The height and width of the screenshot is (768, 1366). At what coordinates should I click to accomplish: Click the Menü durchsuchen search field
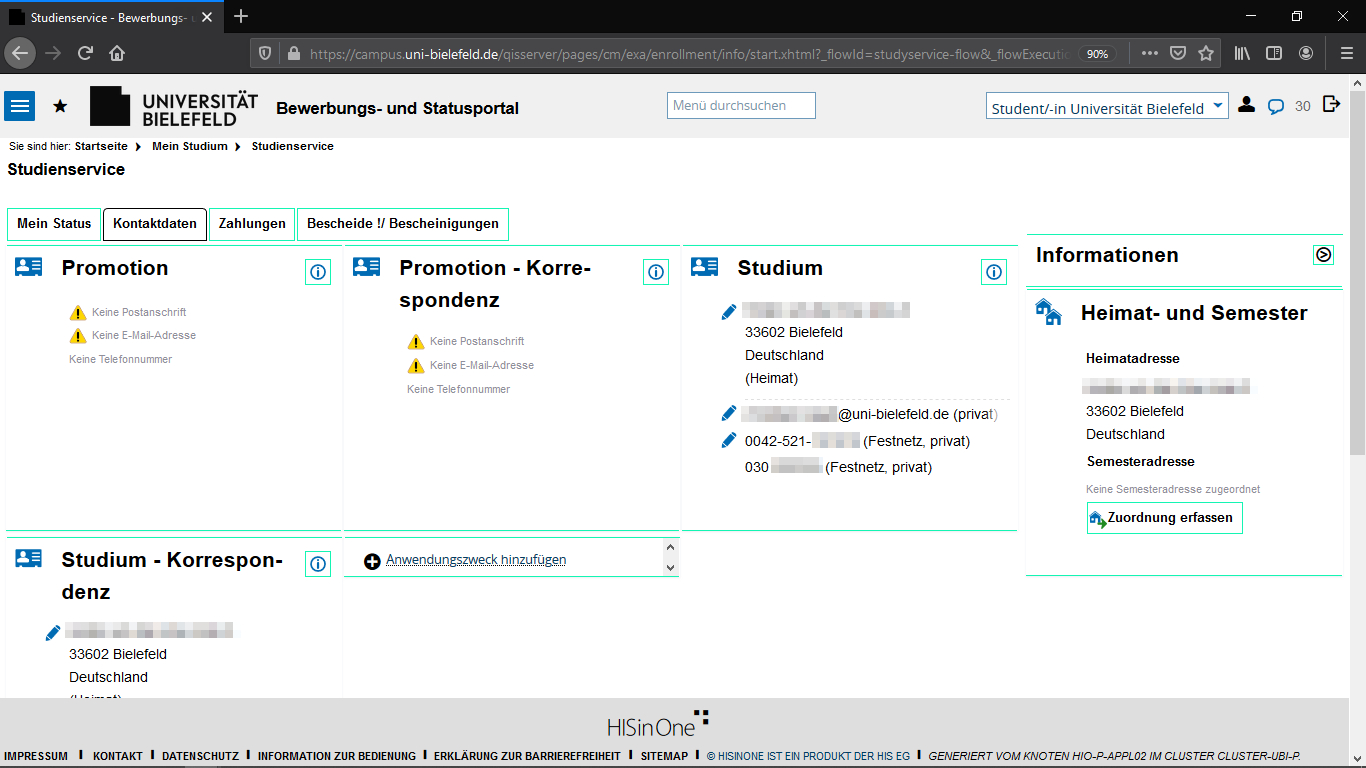pyautogui.click(x=741, y=106)
